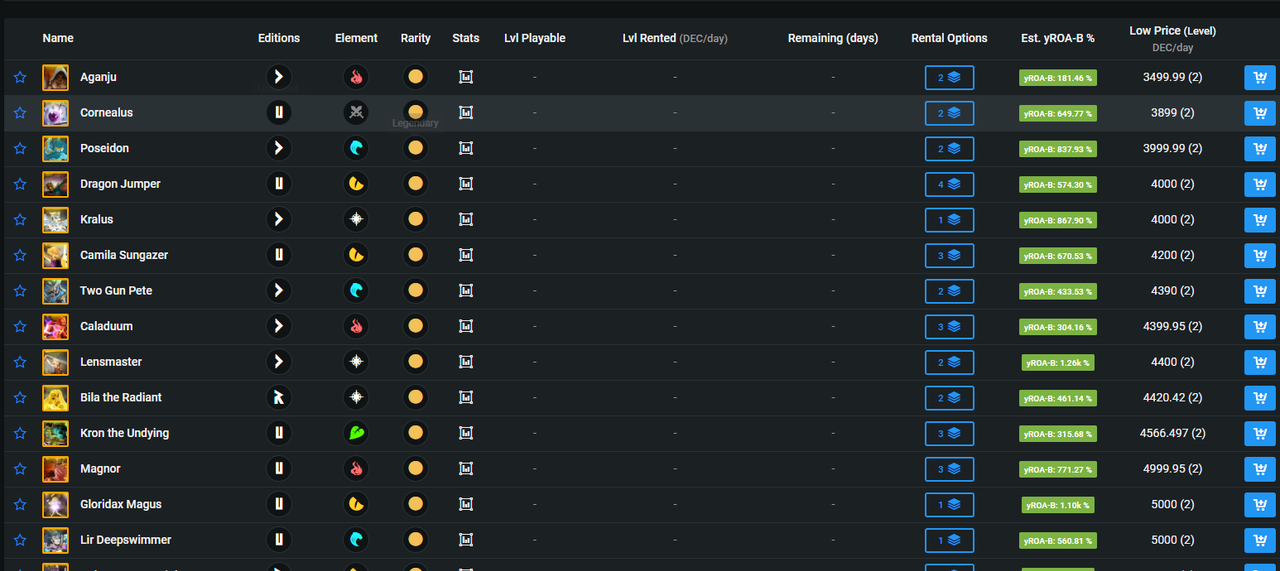Toggle the favorite star for Poseidon

pos(20,148)
